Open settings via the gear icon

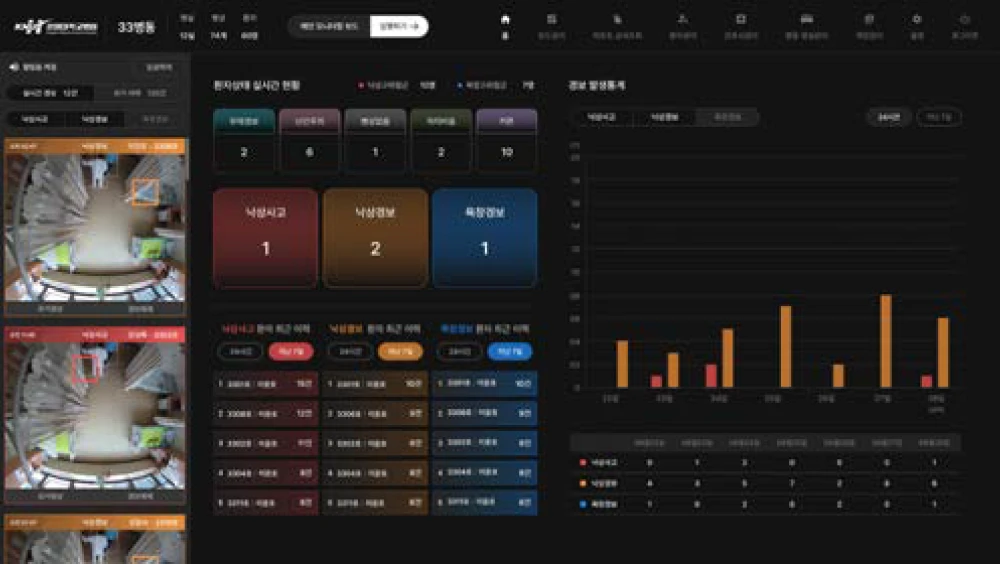pyautogui.click(x=916, y=20)
